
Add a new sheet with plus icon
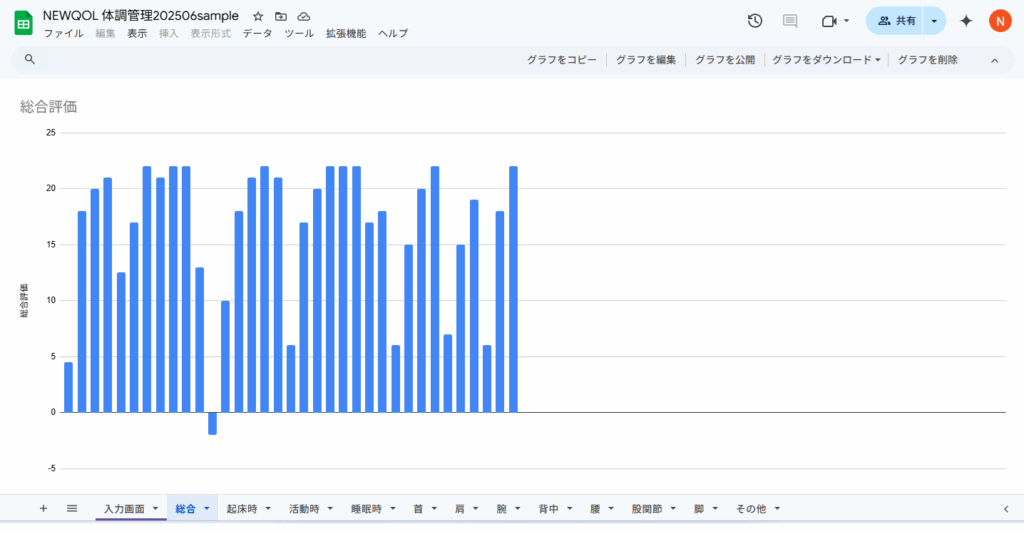(x=43, y=509)
